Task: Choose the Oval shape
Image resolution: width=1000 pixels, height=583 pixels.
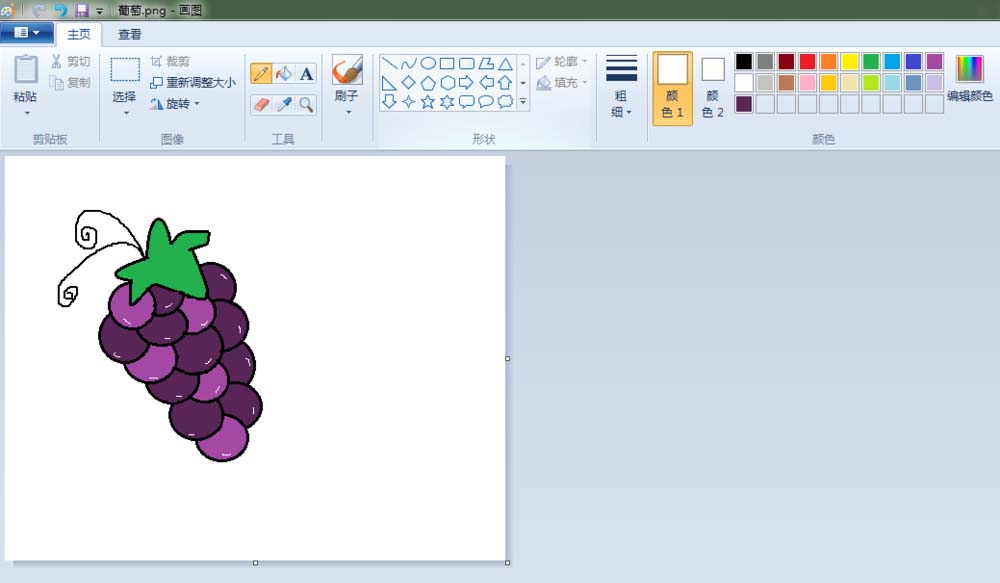Action: click(428, 63)
